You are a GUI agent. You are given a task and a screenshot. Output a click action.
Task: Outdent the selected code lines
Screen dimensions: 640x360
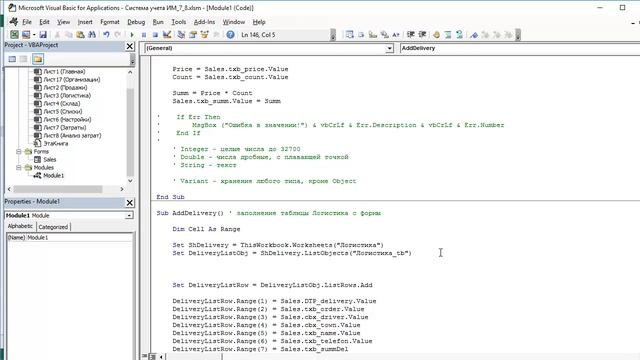click(422, 35)
